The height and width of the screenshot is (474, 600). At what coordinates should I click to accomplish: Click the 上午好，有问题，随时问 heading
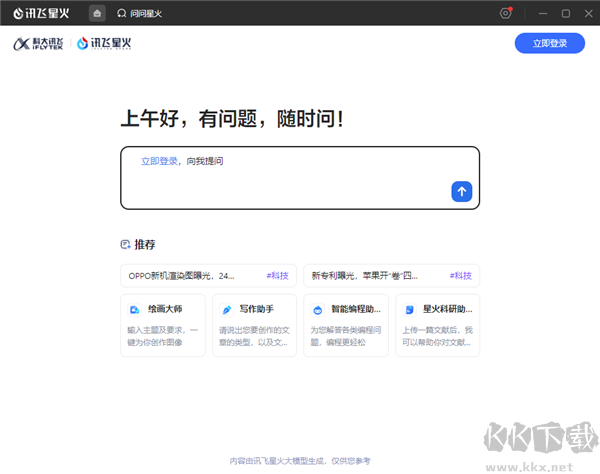[x=232, y=118]
